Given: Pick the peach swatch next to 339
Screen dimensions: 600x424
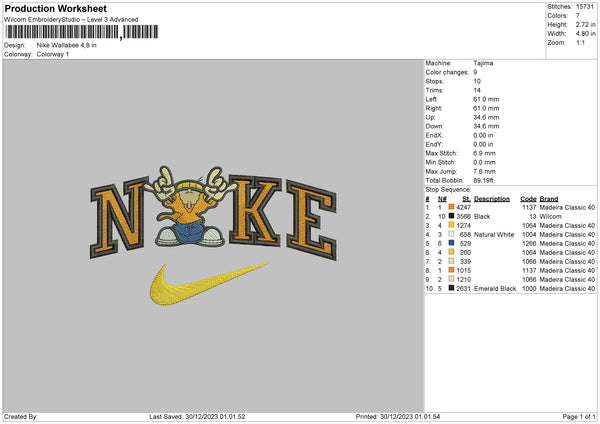Looking at the screenshot, I should 452,261.
